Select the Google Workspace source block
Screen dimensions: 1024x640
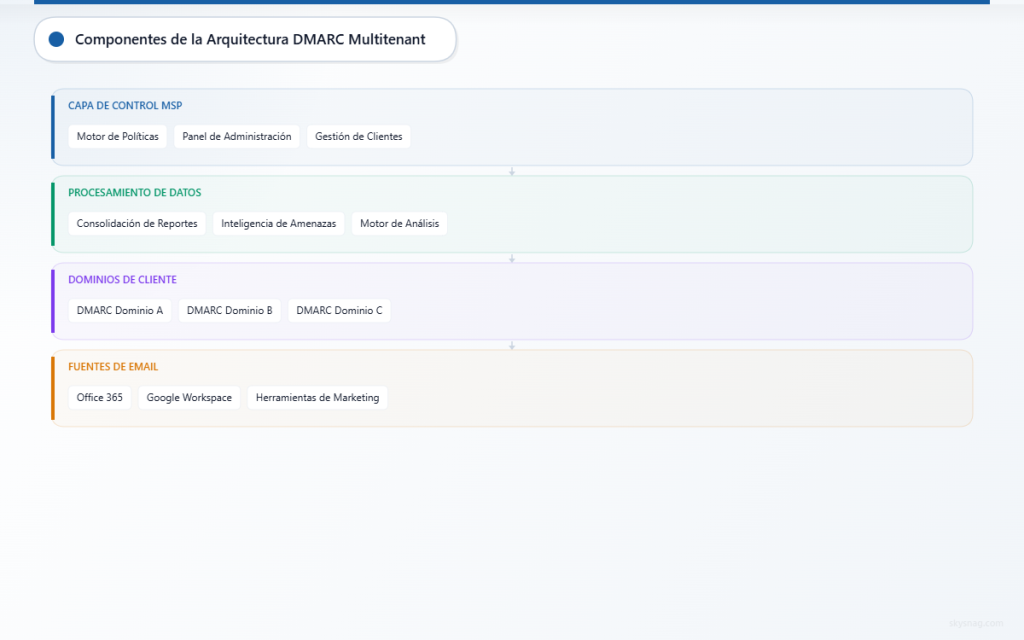tap(189, 397)
